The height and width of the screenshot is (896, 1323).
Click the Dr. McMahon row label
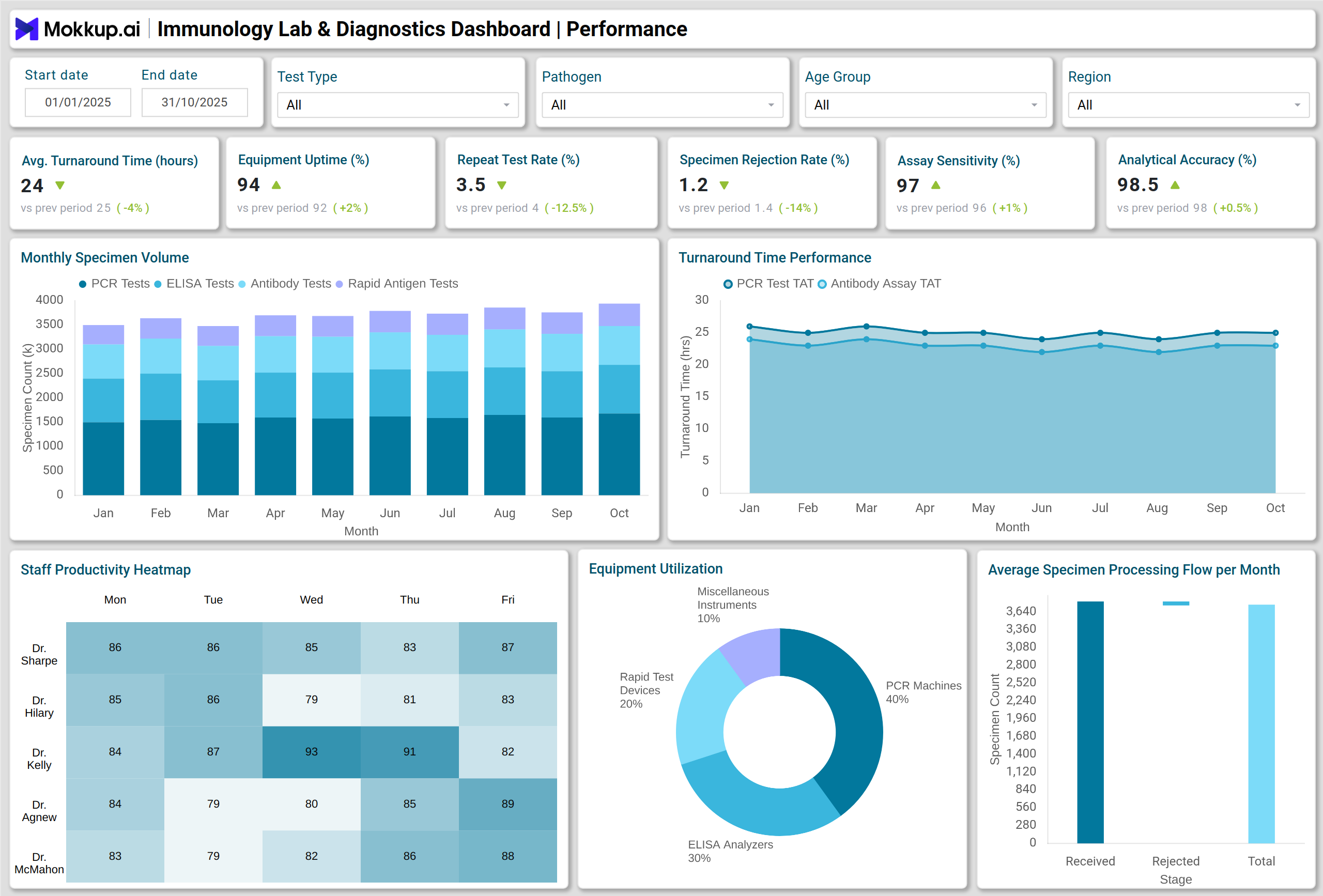click(39, 863)
